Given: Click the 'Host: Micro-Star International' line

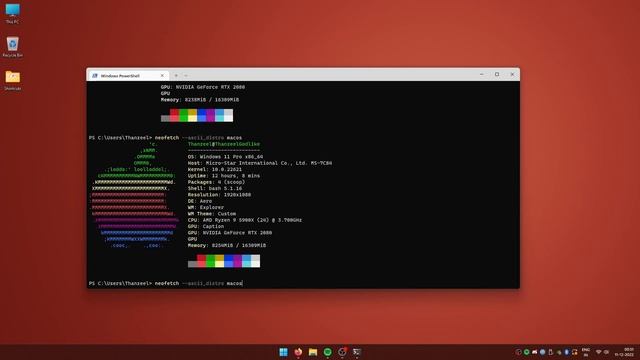Looking at the screenshot, I should [x=260, y=163].
